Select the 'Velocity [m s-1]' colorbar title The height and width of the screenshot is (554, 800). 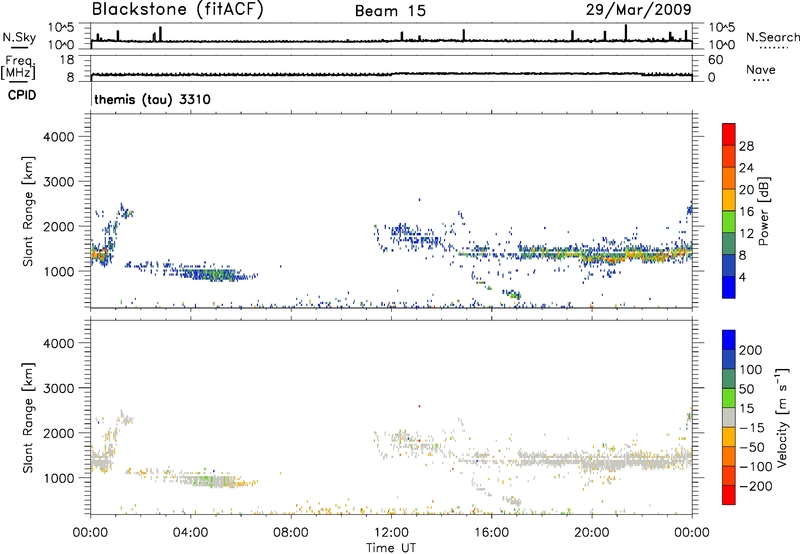782,417
